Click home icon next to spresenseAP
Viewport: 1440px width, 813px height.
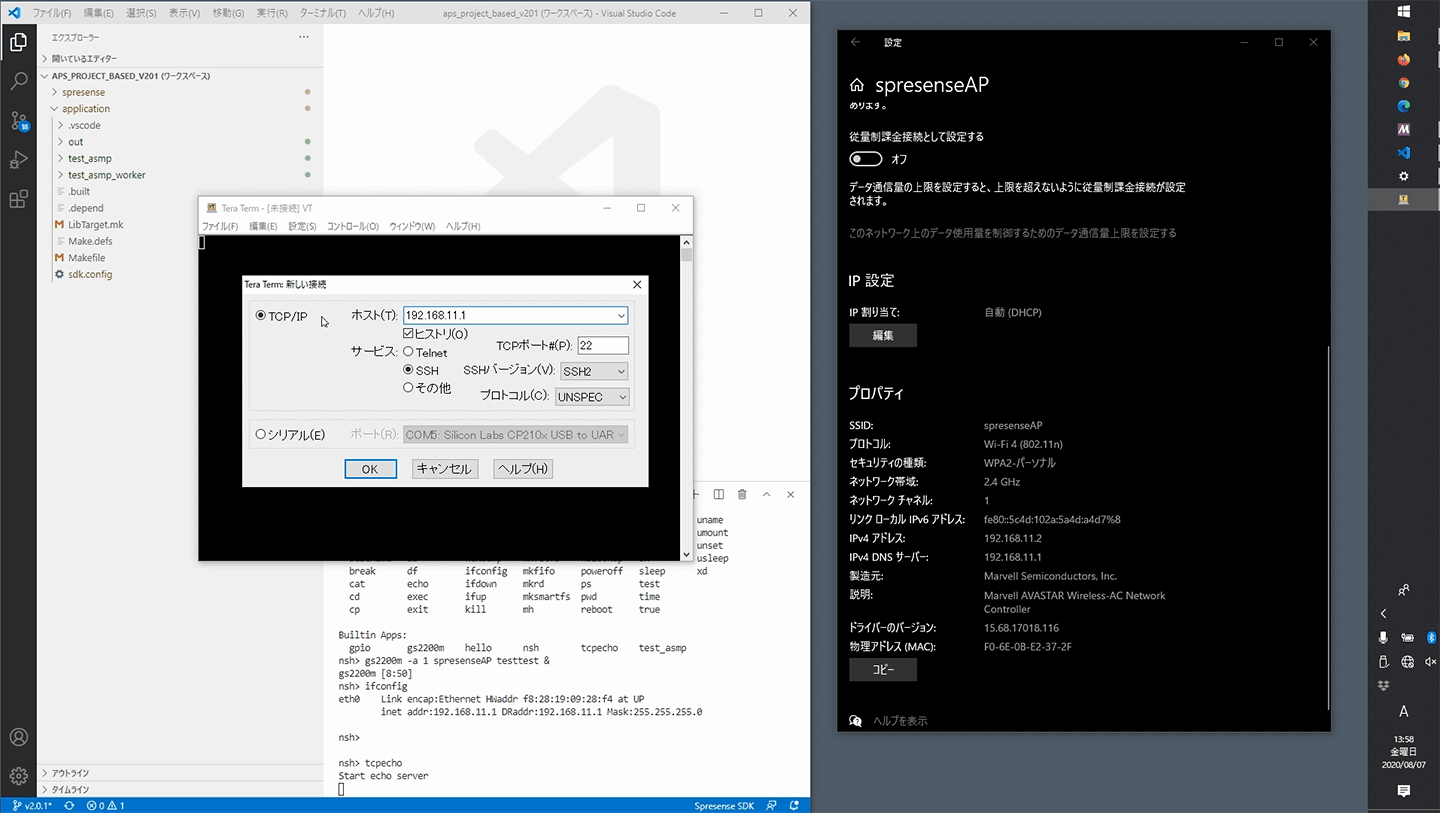pyautogui.click(x=856, y=85)
